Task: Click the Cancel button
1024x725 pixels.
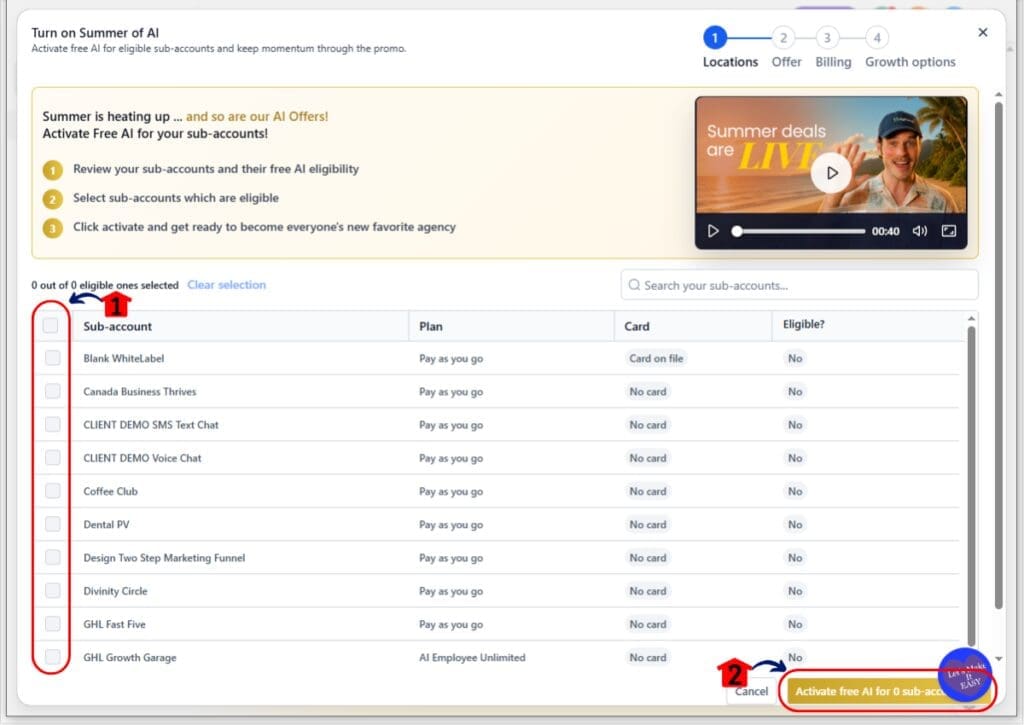Action: coord(751,691)
